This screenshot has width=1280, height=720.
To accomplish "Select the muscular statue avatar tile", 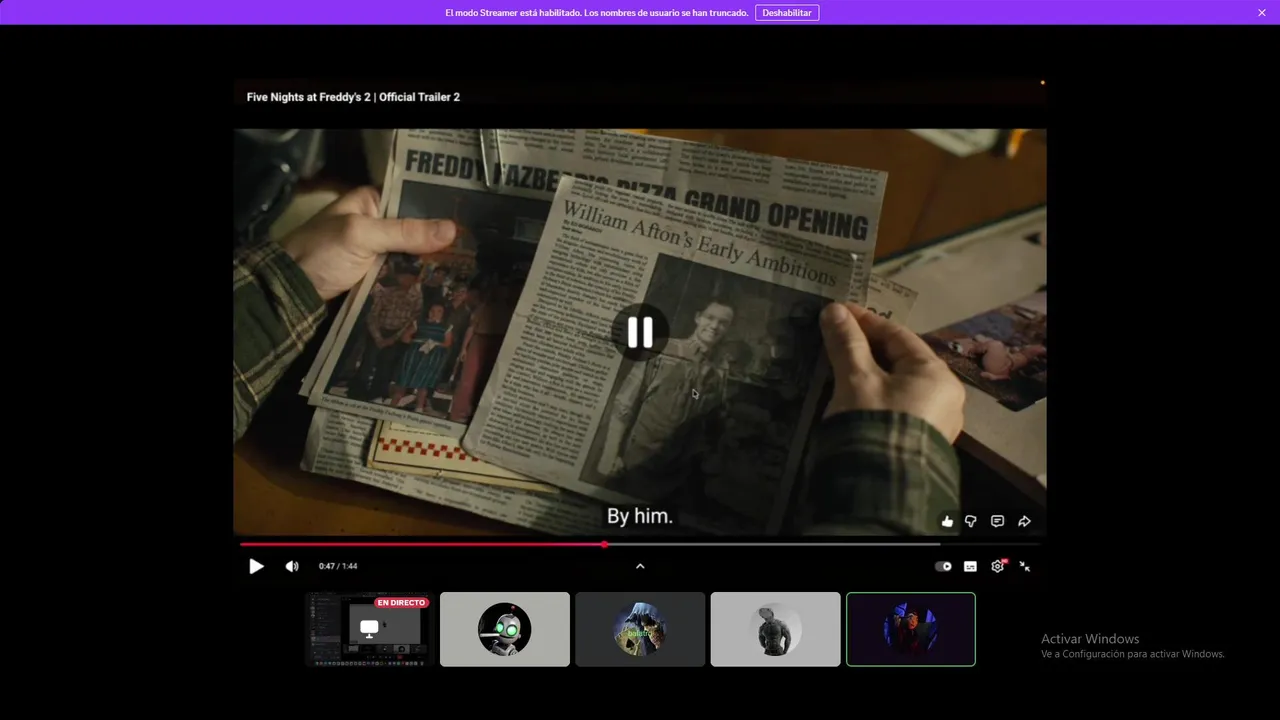I will click(x=775, y=629).
